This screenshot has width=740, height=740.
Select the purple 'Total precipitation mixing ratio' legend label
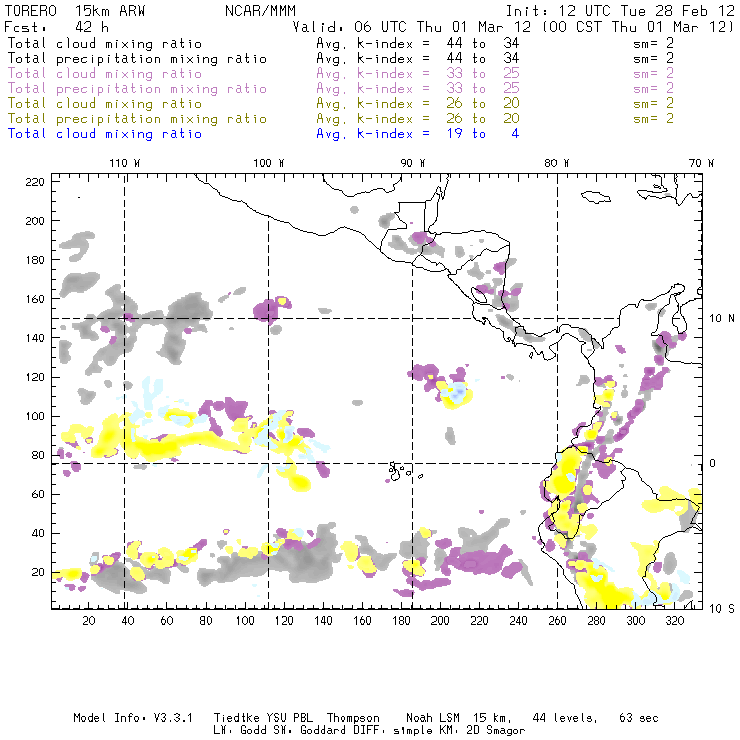click(x=137, y=89)
